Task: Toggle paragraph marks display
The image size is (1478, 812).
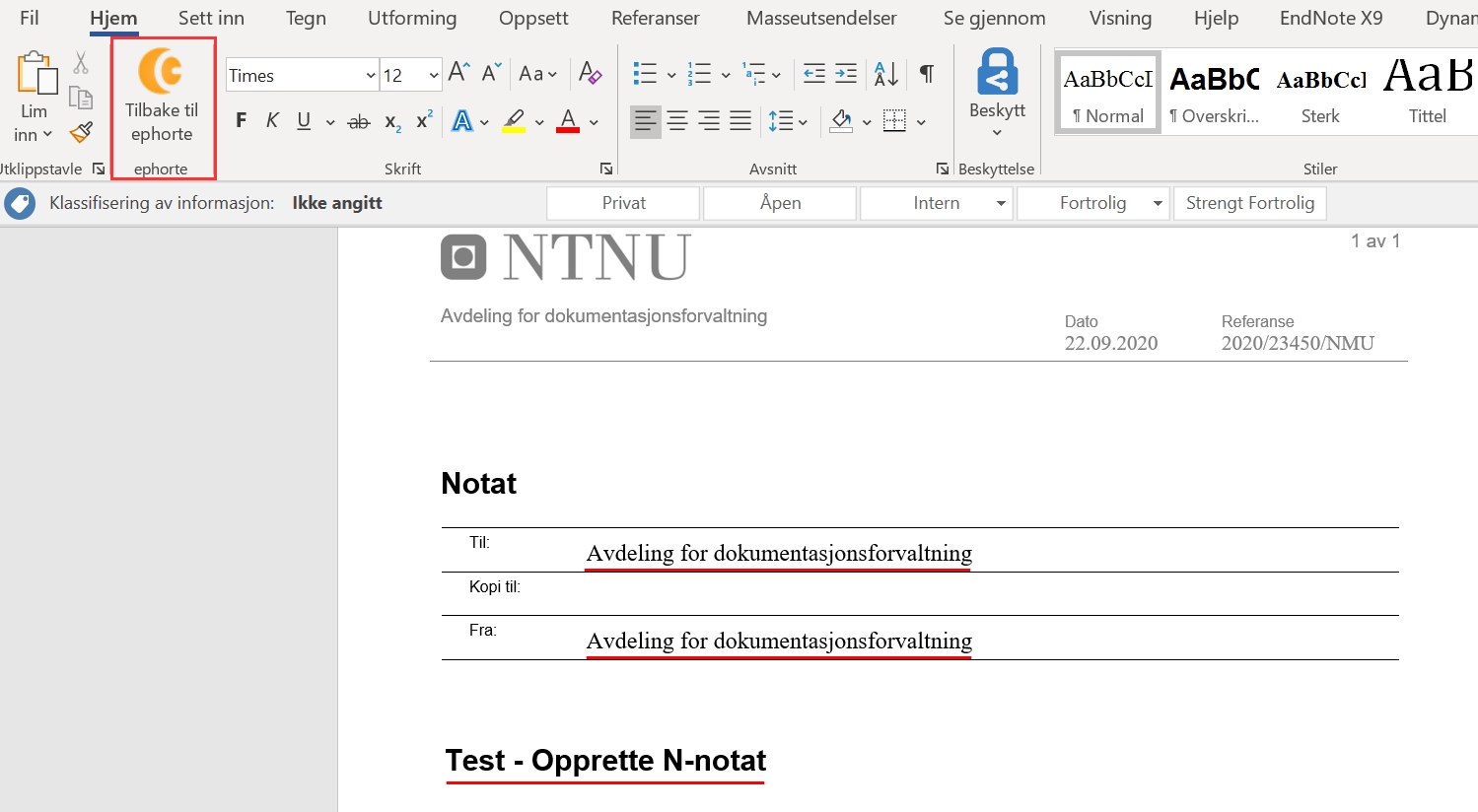Action: tap(927, 74)
